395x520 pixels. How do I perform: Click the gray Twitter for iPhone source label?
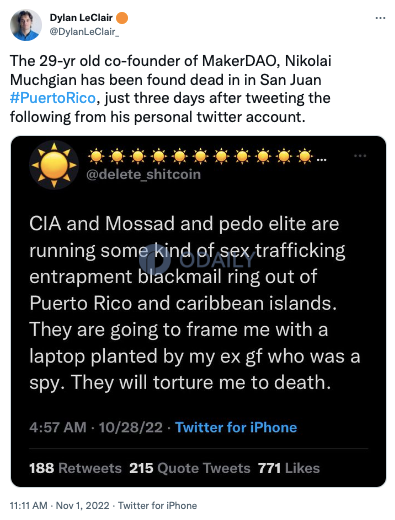157,506
